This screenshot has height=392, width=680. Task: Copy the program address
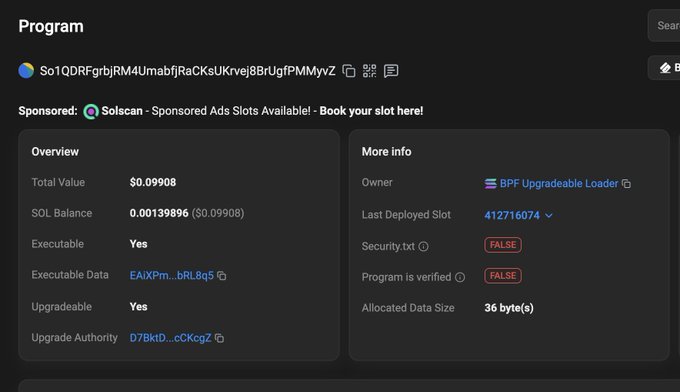pos(349,71)
